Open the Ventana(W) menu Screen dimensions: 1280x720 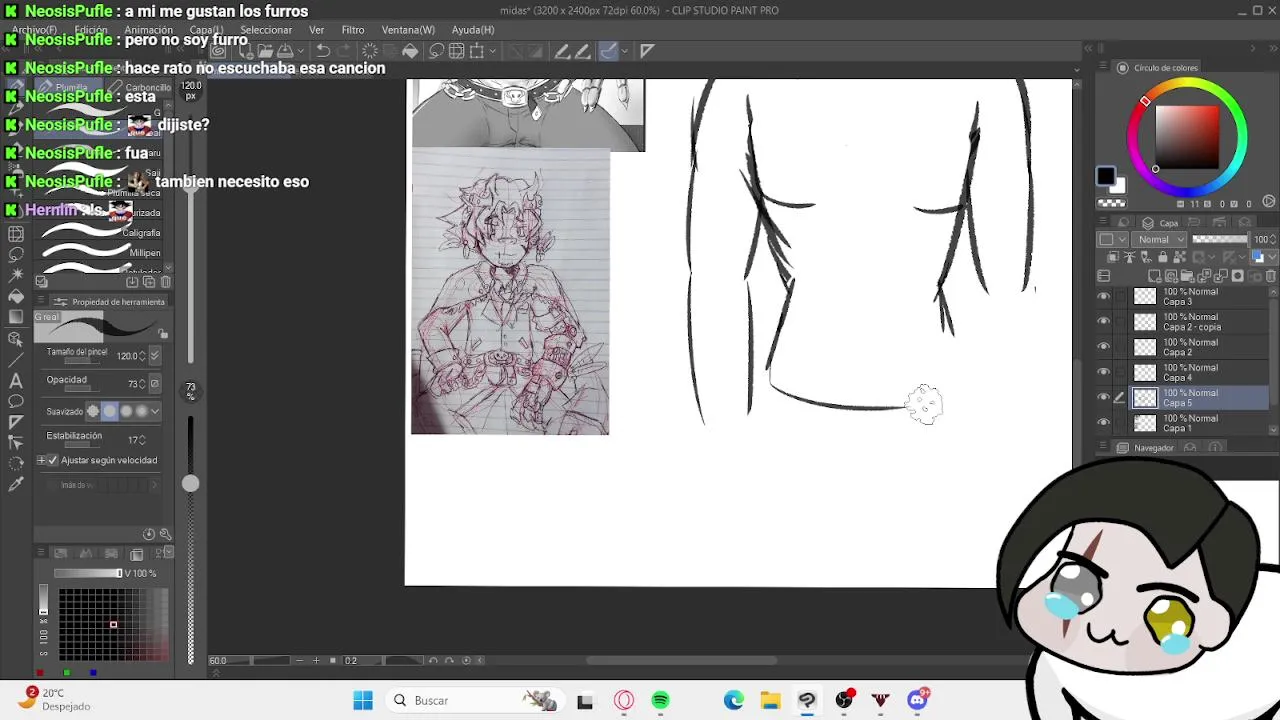[x=408, y=30]
